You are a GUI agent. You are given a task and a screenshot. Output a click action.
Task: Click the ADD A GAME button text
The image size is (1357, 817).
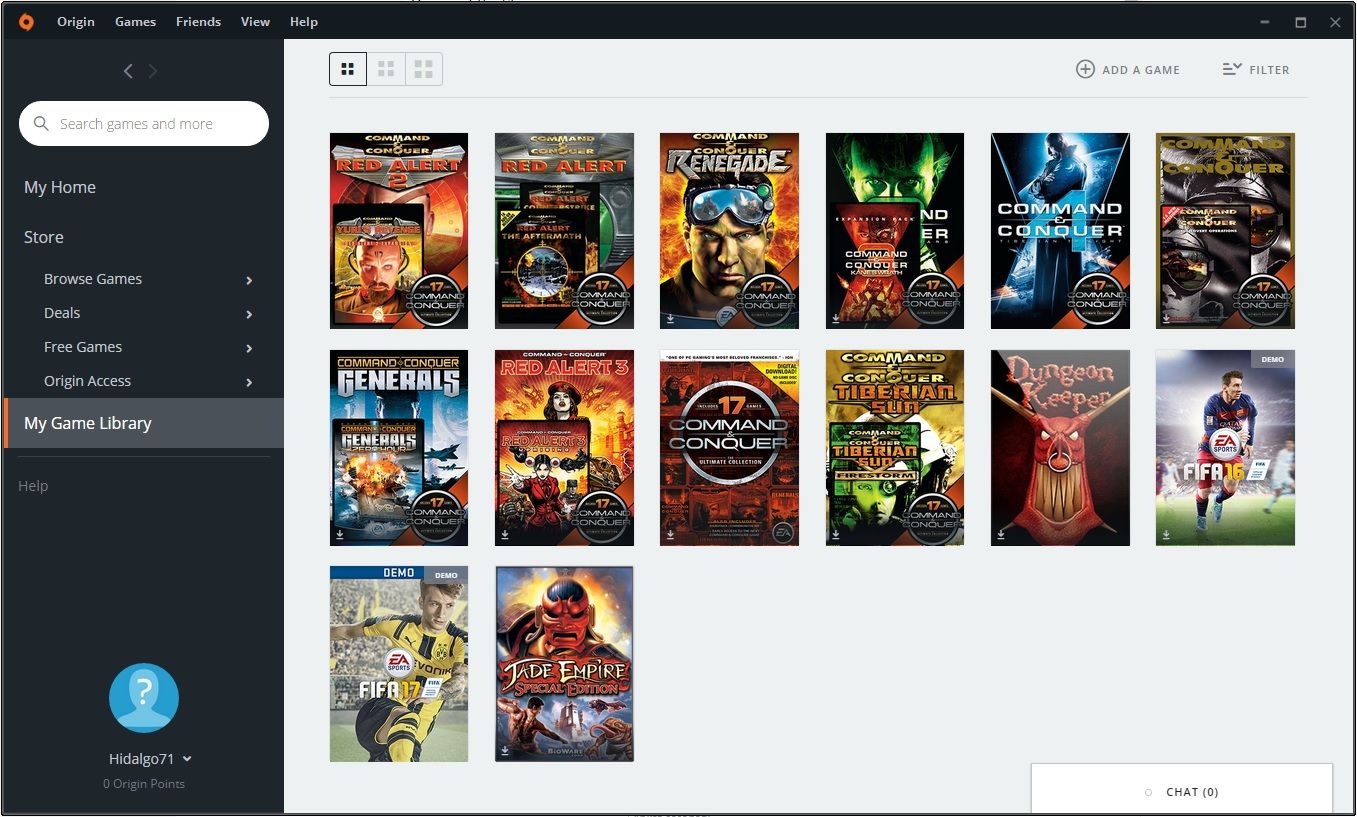[x=1141, y=70]
